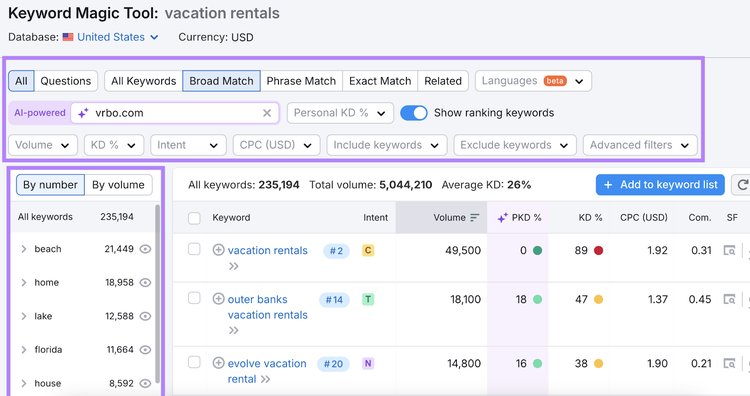
Task: Clear the vrbo.com domain field
Action: [267, 113]
